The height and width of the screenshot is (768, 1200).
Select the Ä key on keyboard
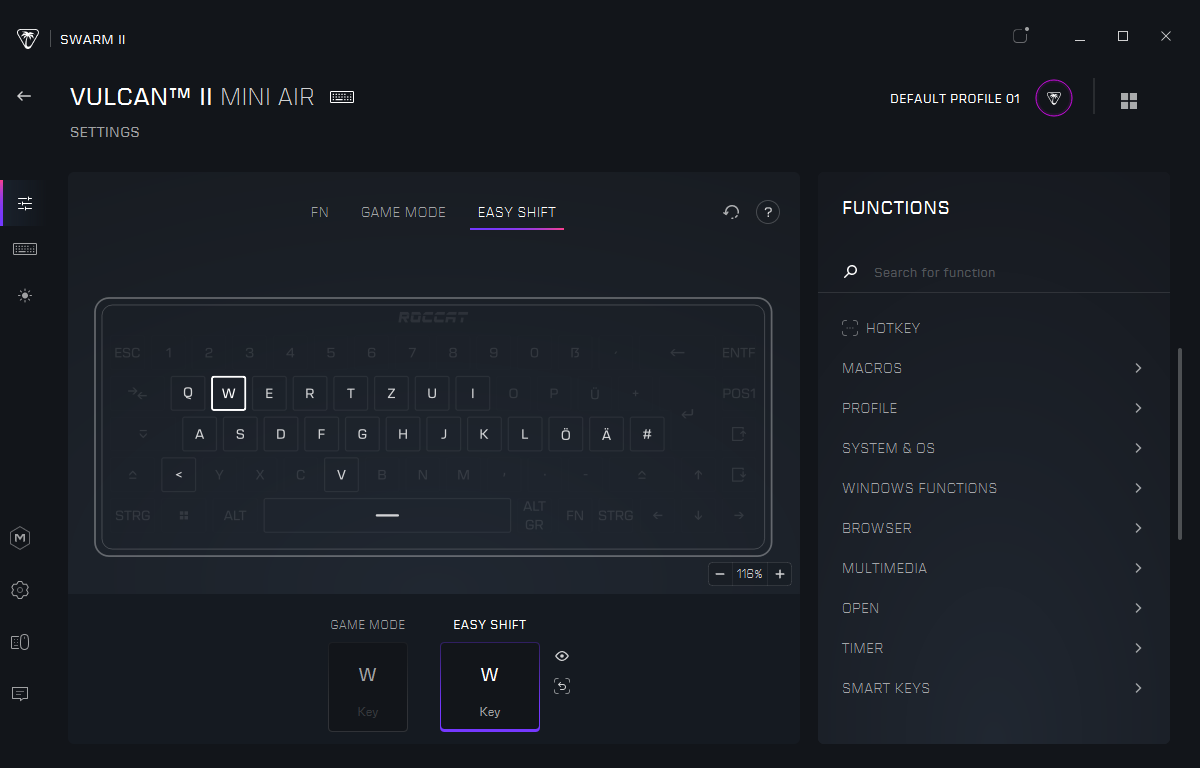point(606,434)
